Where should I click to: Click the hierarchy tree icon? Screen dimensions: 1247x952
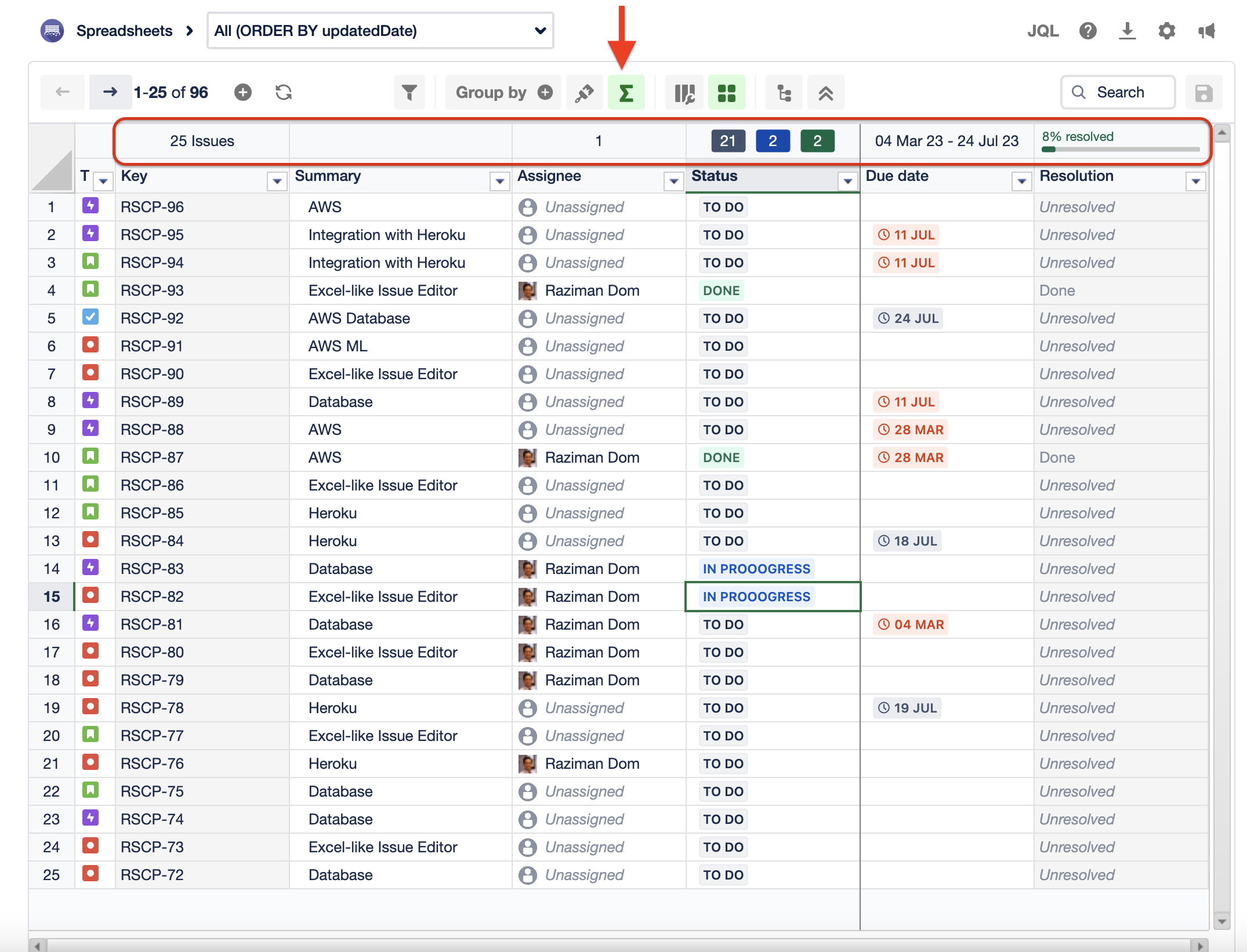784,93
